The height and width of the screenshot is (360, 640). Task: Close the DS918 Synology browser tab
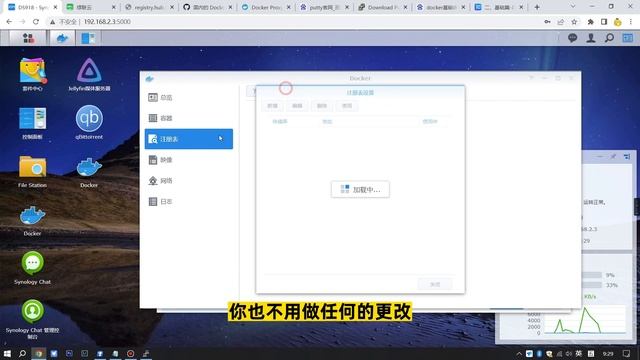(56, 7)
